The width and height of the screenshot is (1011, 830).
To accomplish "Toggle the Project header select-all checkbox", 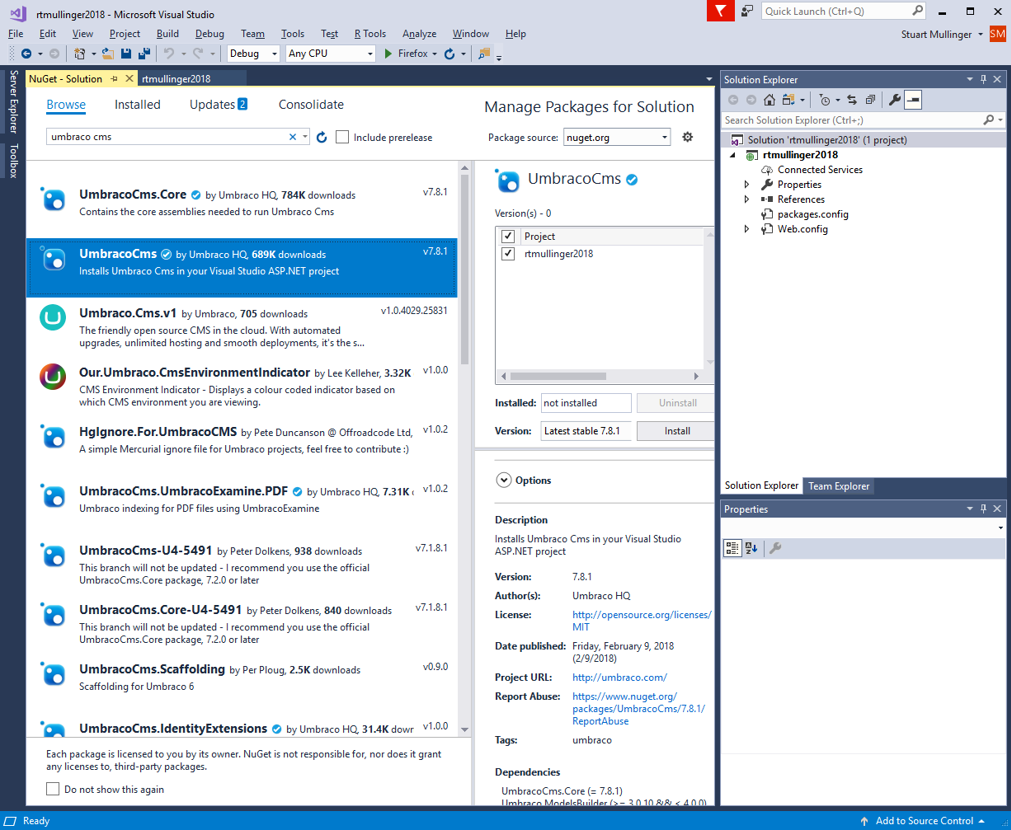I will [x=508, y=236].
